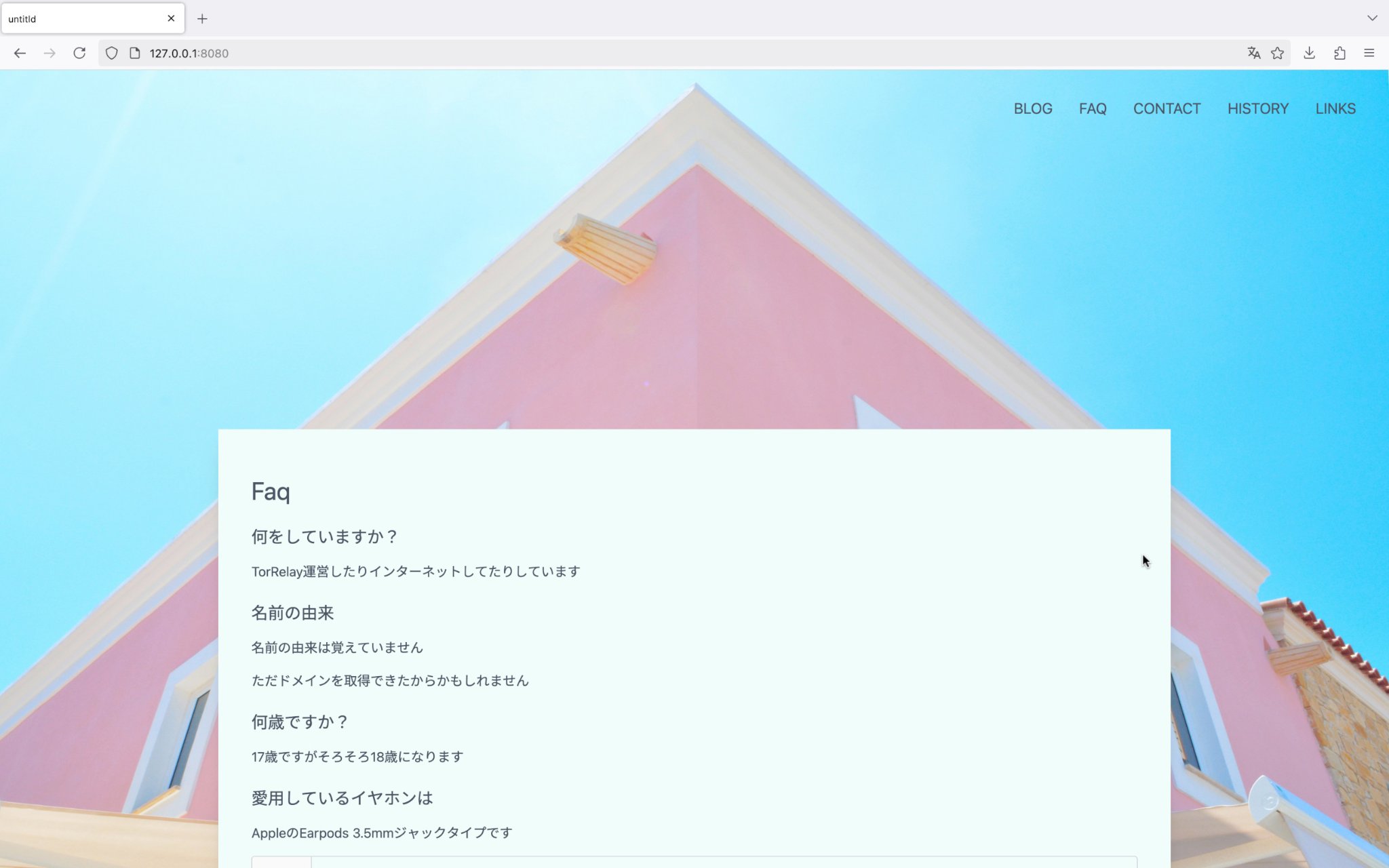This screenshot has width=1389, height=868.
Task: Close the untitld tab
Action: (171, 18)
